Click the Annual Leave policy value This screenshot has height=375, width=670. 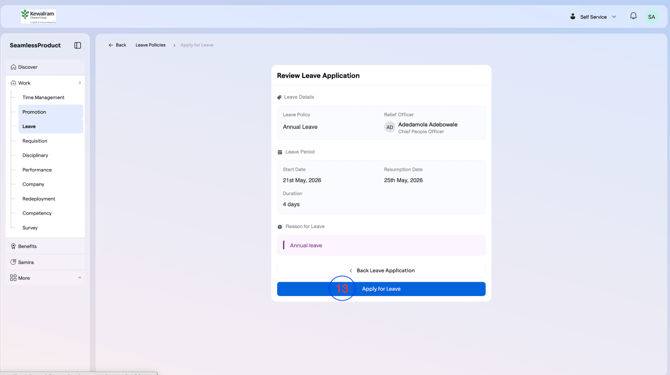click(x=300, y=127)
